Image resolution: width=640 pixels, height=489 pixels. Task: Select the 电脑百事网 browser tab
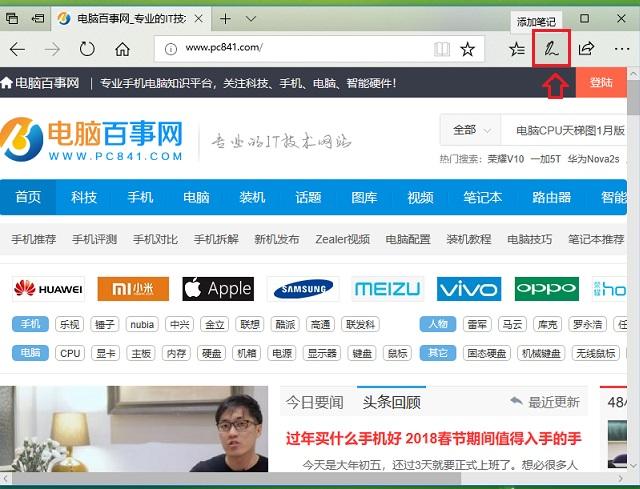[x=131, y=19]
